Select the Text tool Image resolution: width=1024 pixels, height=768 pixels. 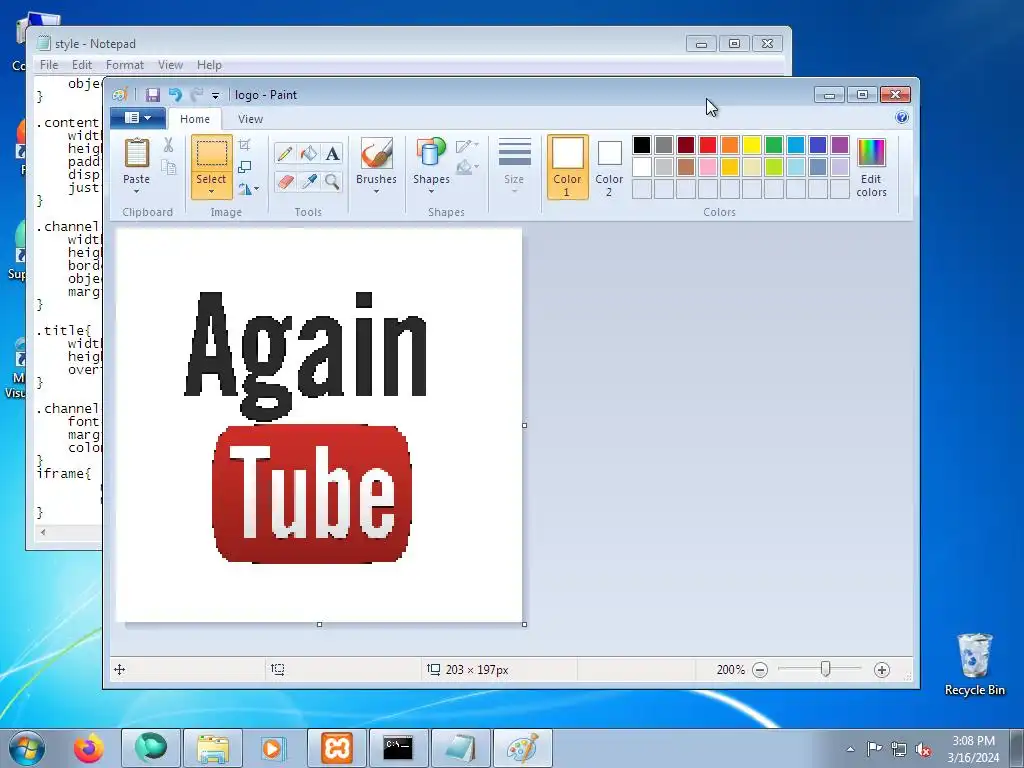[x=332, y=153]
